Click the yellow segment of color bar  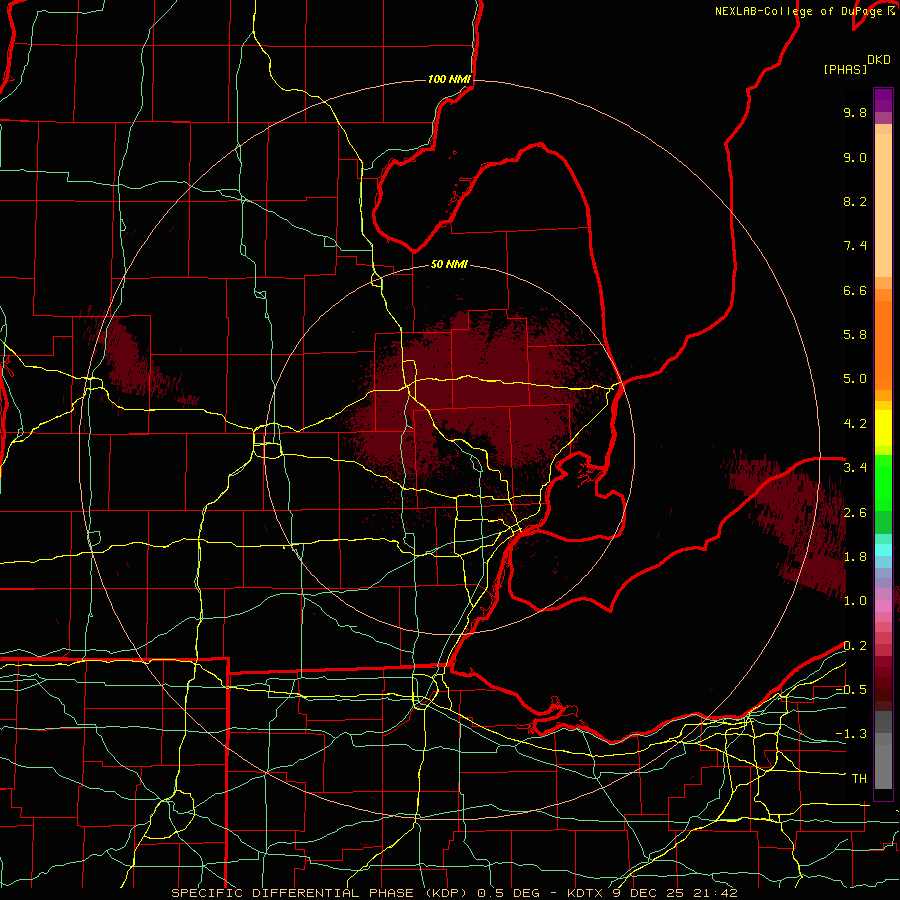click(883, 428)
